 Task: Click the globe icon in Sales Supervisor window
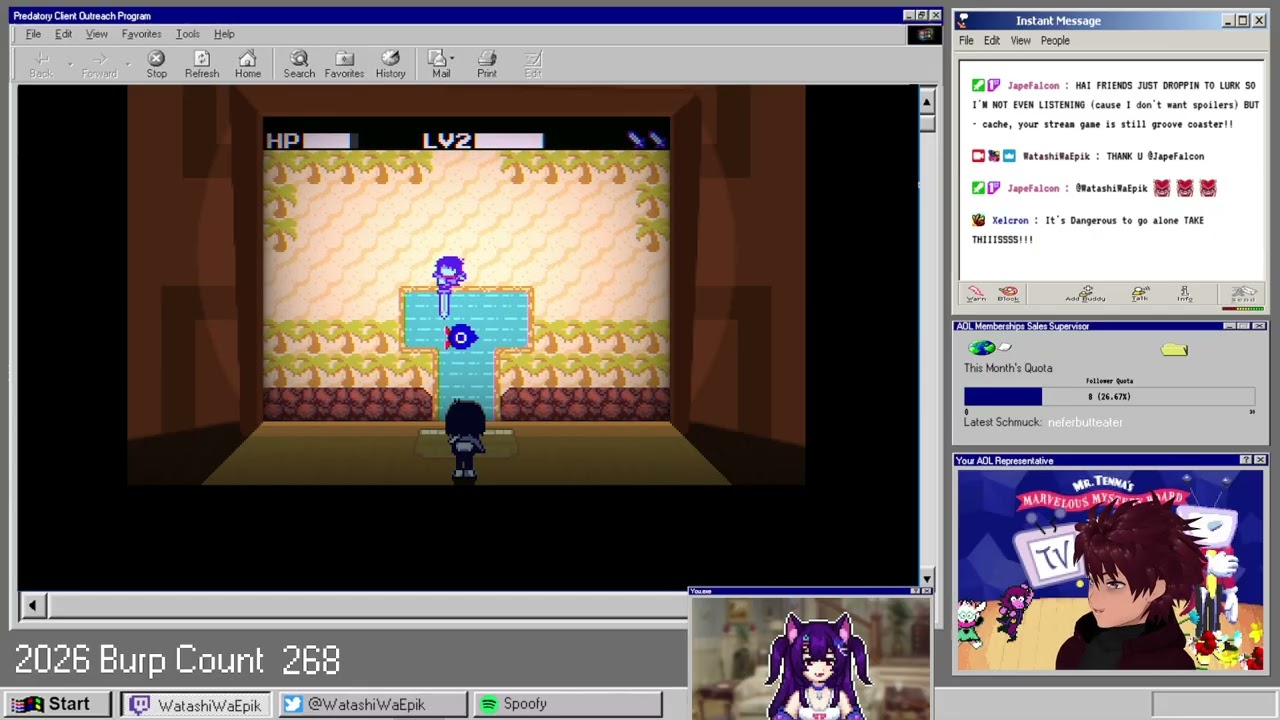point(982,348)
